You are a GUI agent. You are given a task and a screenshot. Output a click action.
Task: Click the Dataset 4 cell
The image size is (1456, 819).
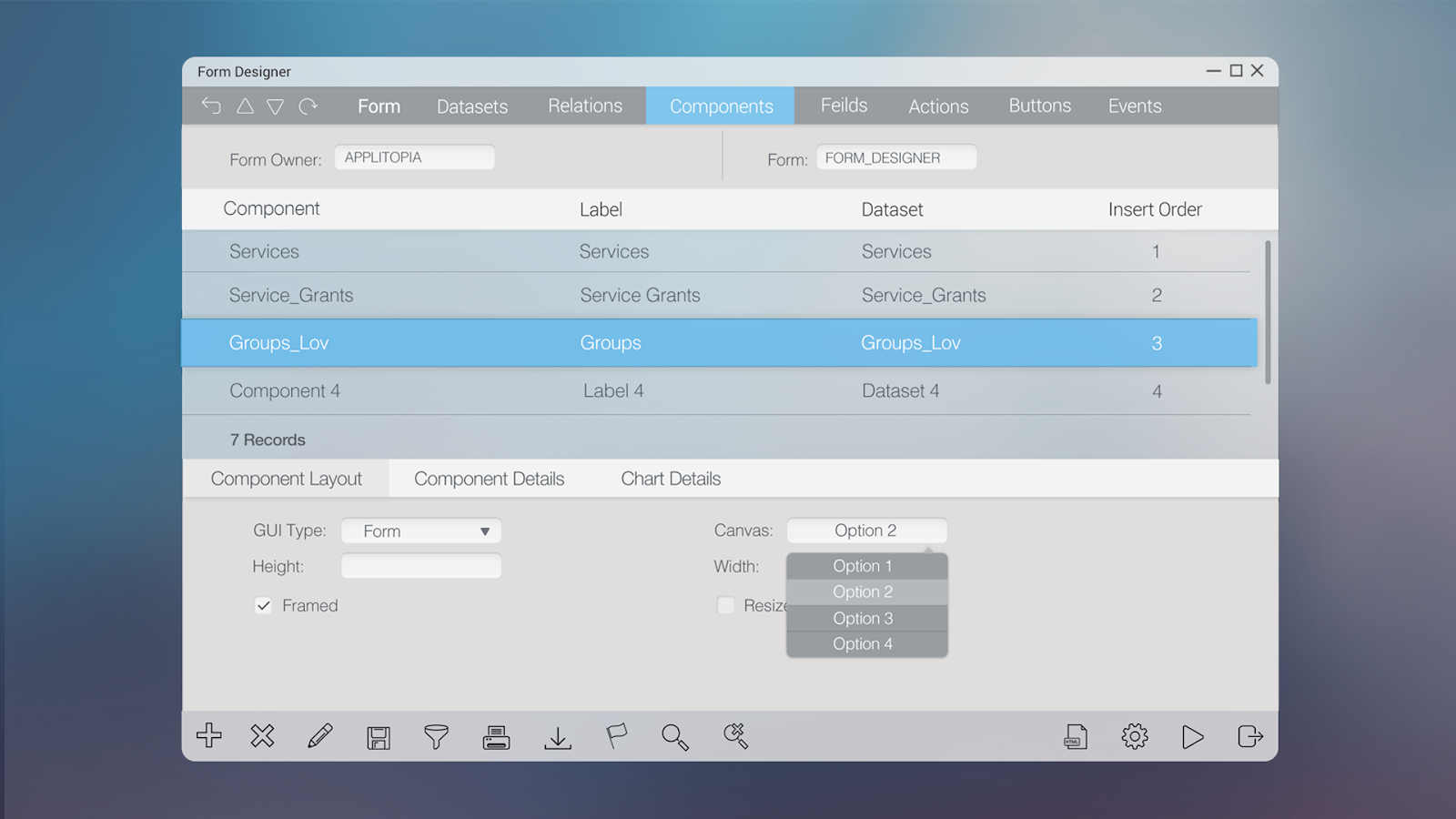pyautogui.click(x=900, y=390)
